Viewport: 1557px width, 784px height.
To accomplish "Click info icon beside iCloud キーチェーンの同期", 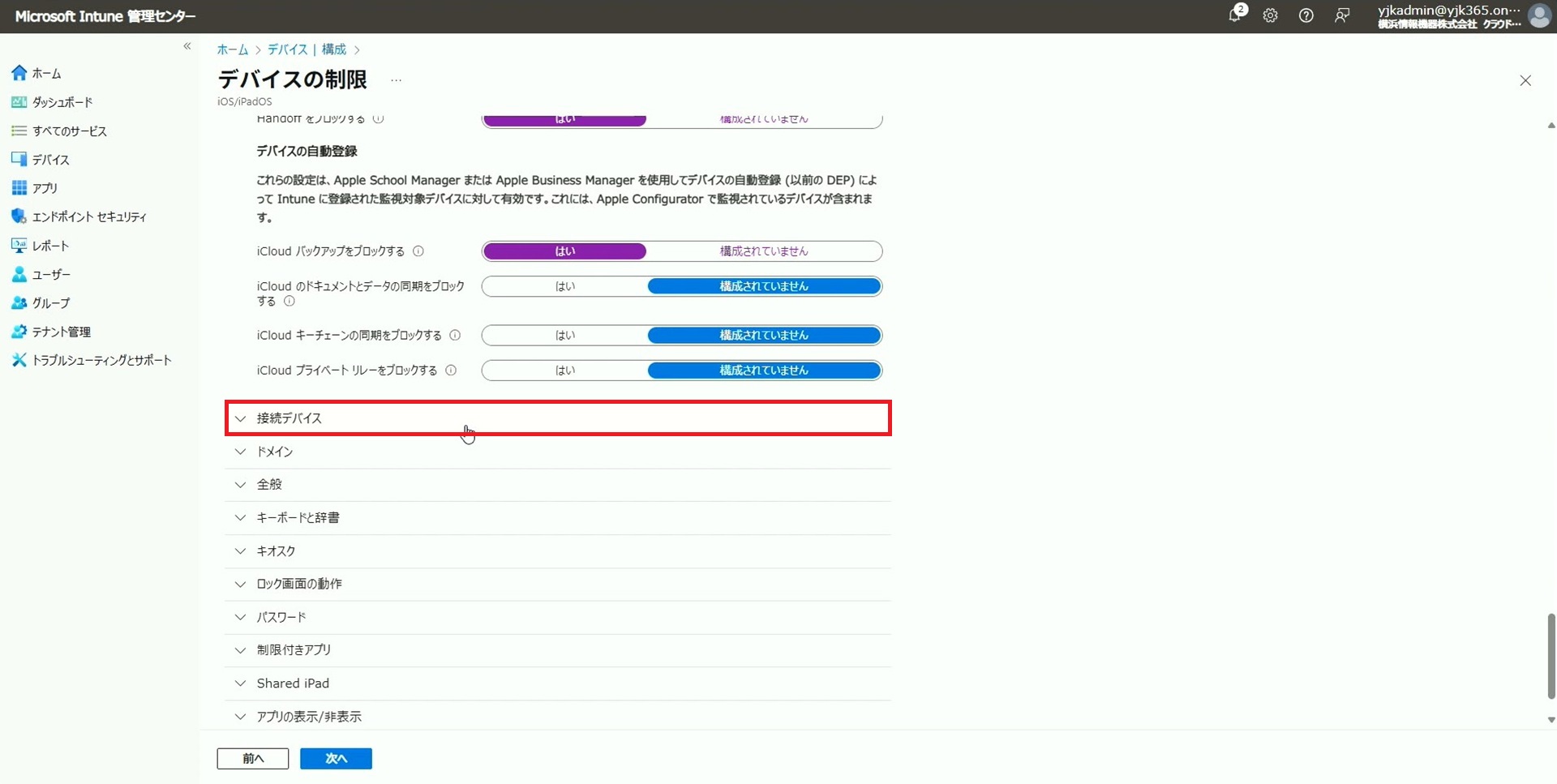I will (455, 335).
